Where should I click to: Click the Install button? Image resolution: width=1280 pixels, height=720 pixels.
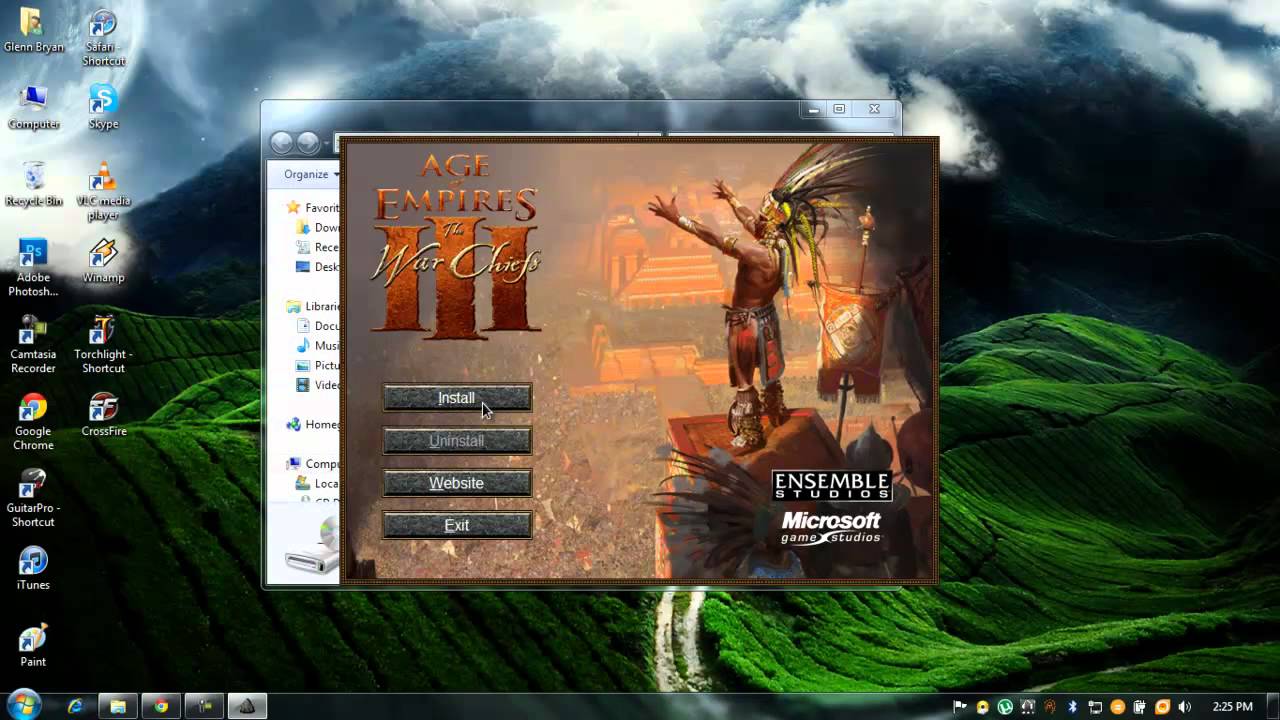pyautogui.click(x=457, y=398)
